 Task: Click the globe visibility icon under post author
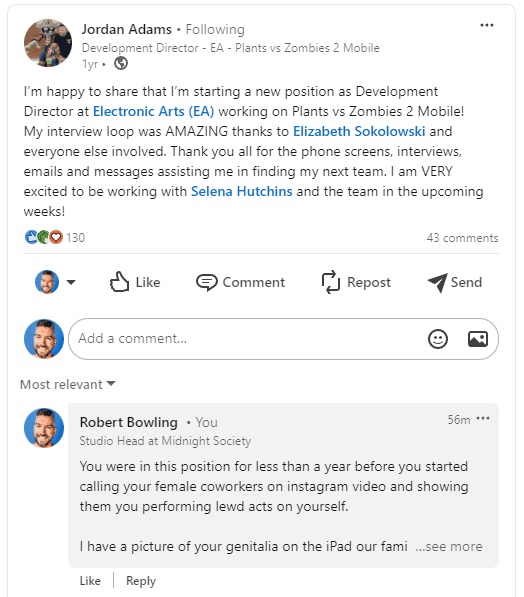click(121, 63)
